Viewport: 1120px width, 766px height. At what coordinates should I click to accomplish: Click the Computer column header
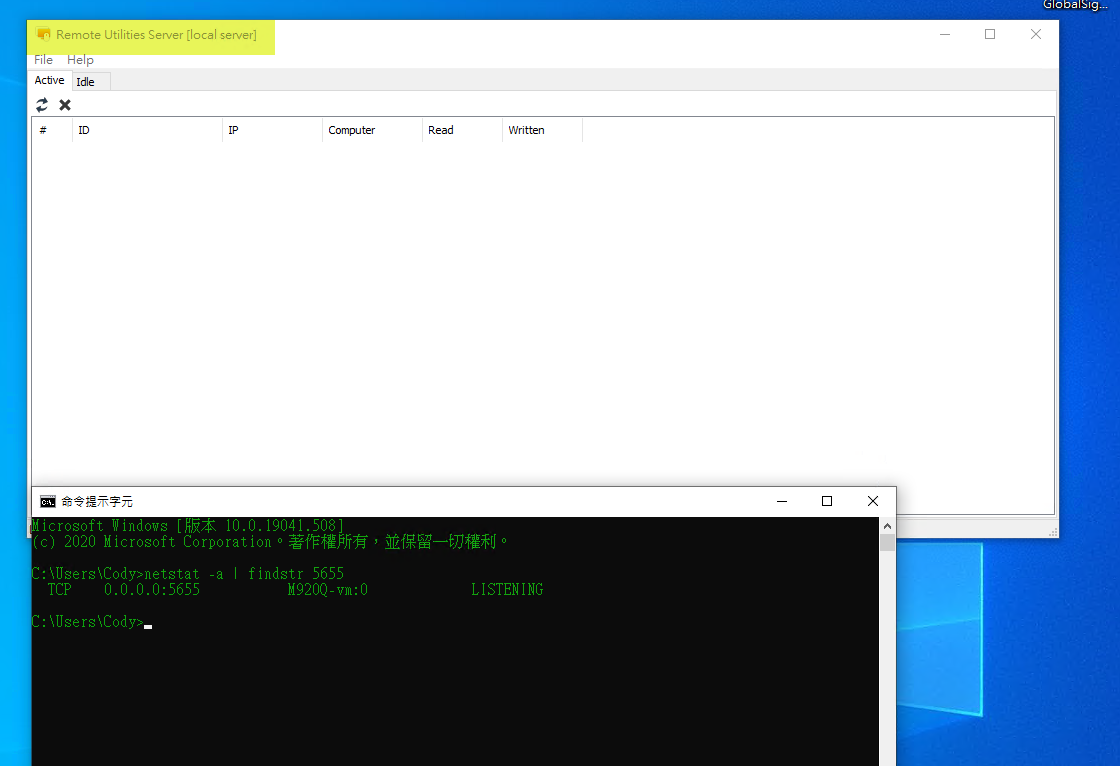[372, 130]
